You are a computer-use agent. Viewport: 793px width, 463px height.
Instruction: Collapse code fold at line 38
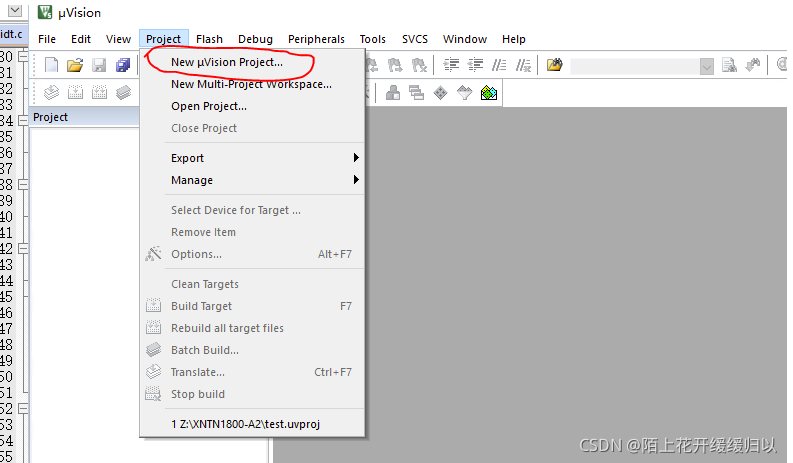point(23,185)
